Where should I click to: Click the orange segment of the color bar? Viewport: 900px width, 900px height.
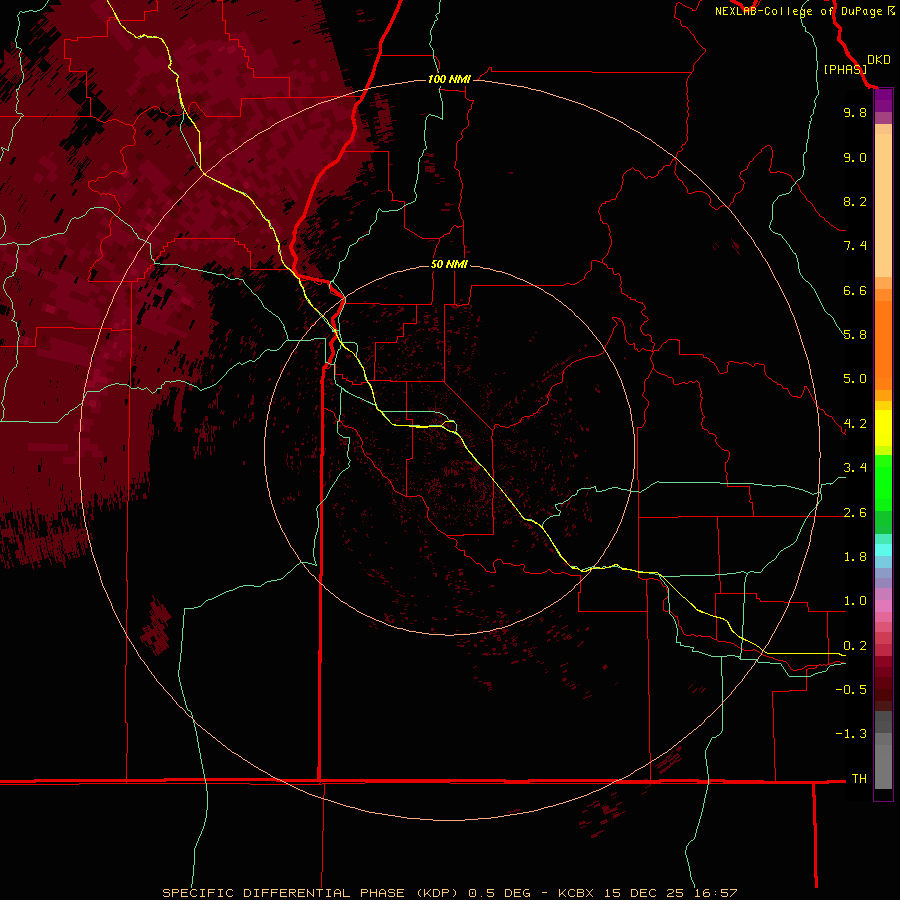[883, 346]
